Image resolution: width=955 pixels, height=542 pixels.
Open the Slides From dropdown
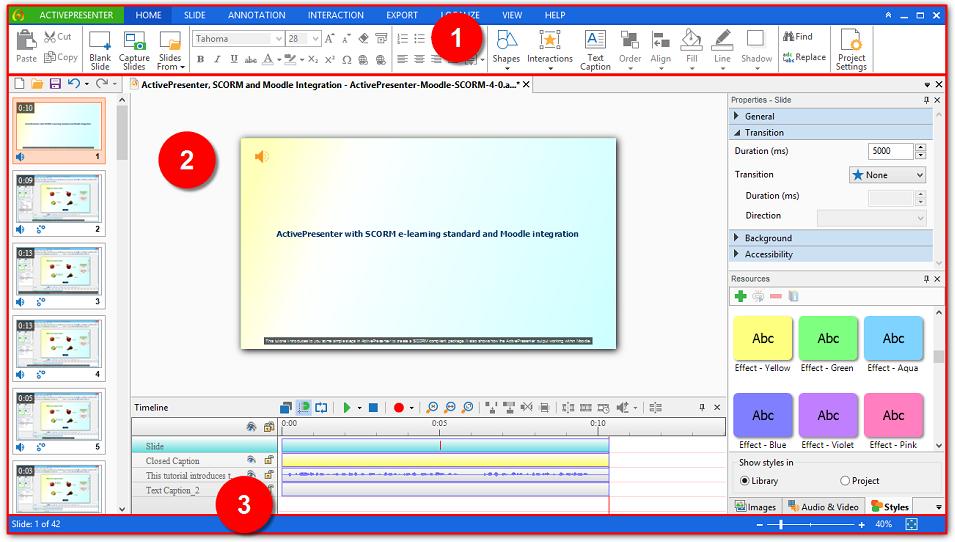170,50
